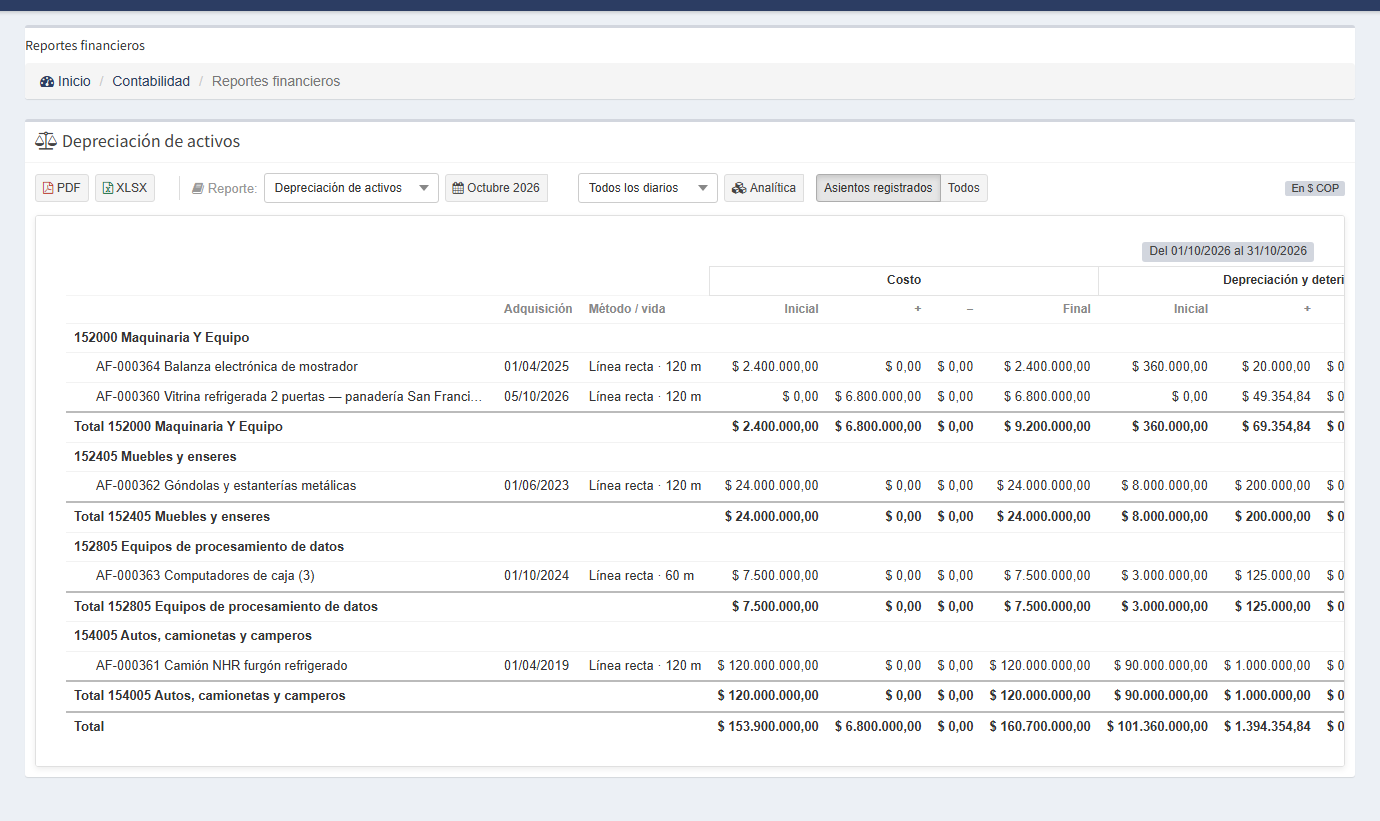The width and height of the screenshot is (1380, 821).
Task: Click the Adquisición column header
Action: (x=538, y=309)
